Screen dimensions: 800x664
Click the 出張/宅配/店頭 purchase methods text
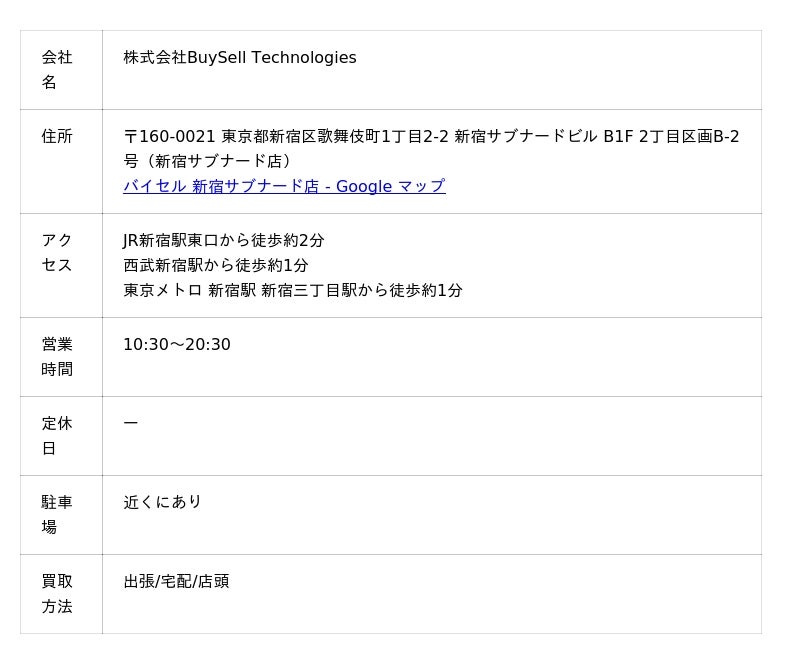click(x=177, y=581)
